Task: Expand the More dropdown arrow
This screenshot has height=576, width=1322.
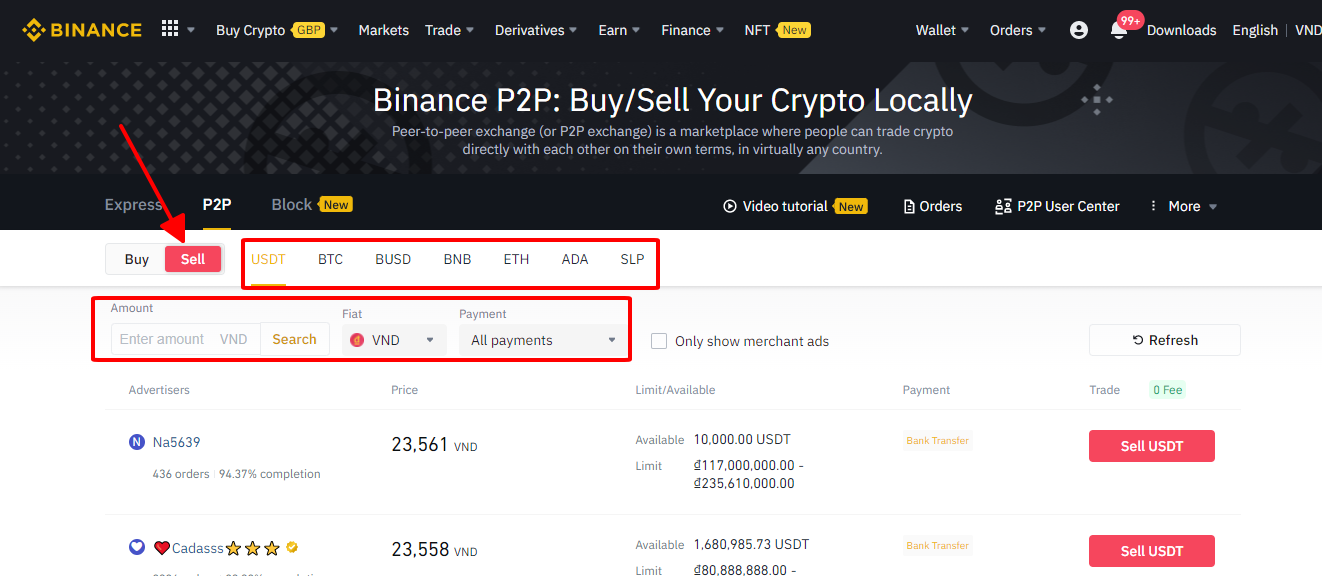Action: coord(1213,207)
